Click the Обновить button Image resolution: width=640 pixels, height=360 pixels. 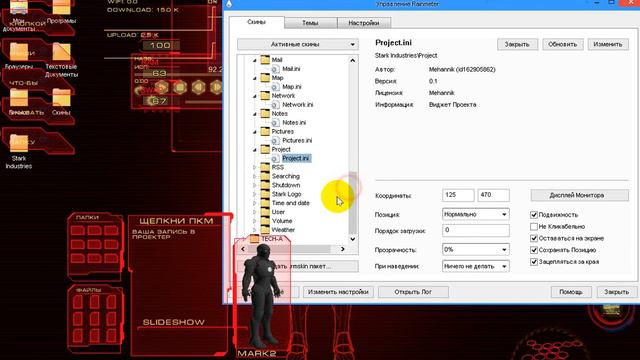click(563, 44)
